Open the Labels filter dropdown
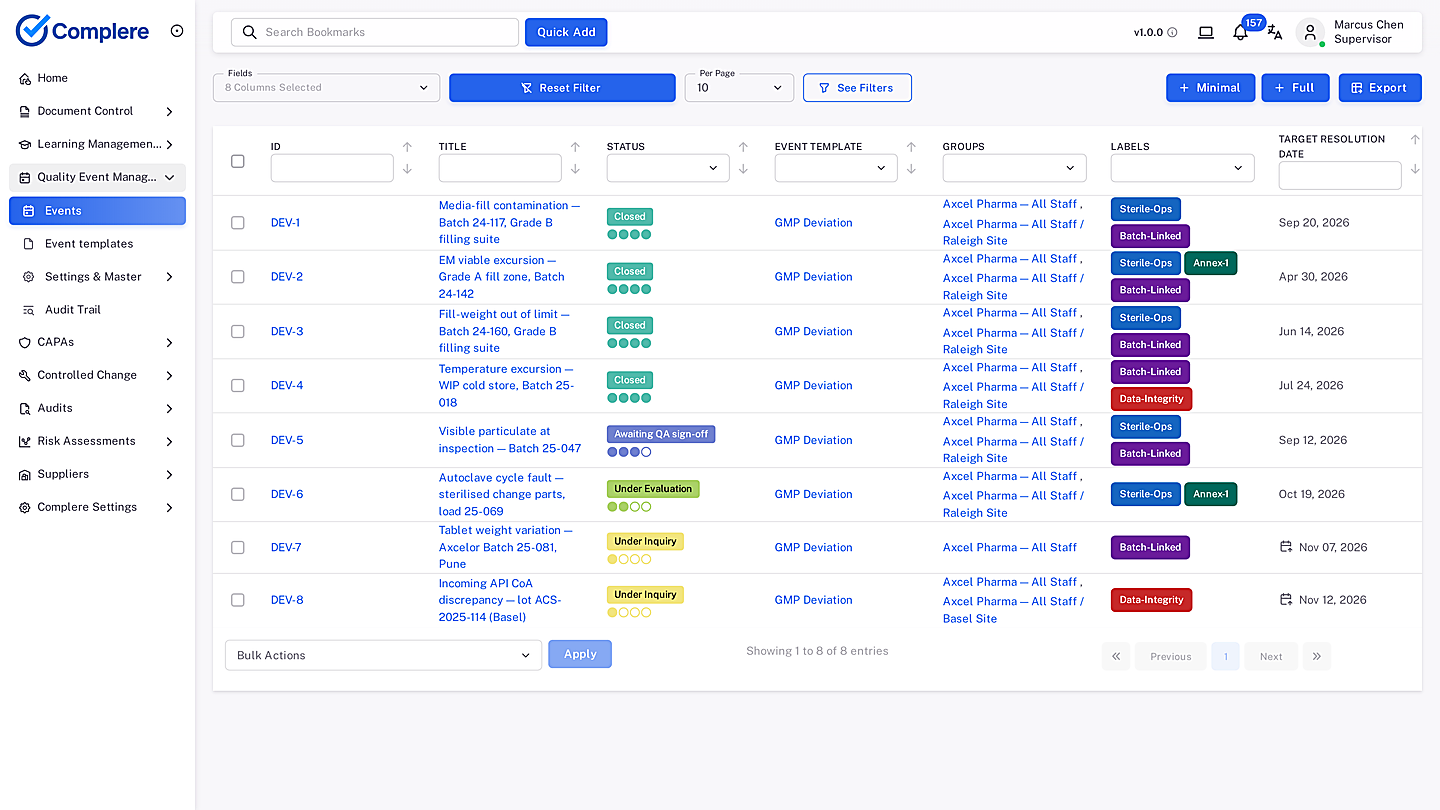The width and height of the screenshot is (1440, 810). coord(1182,168)
